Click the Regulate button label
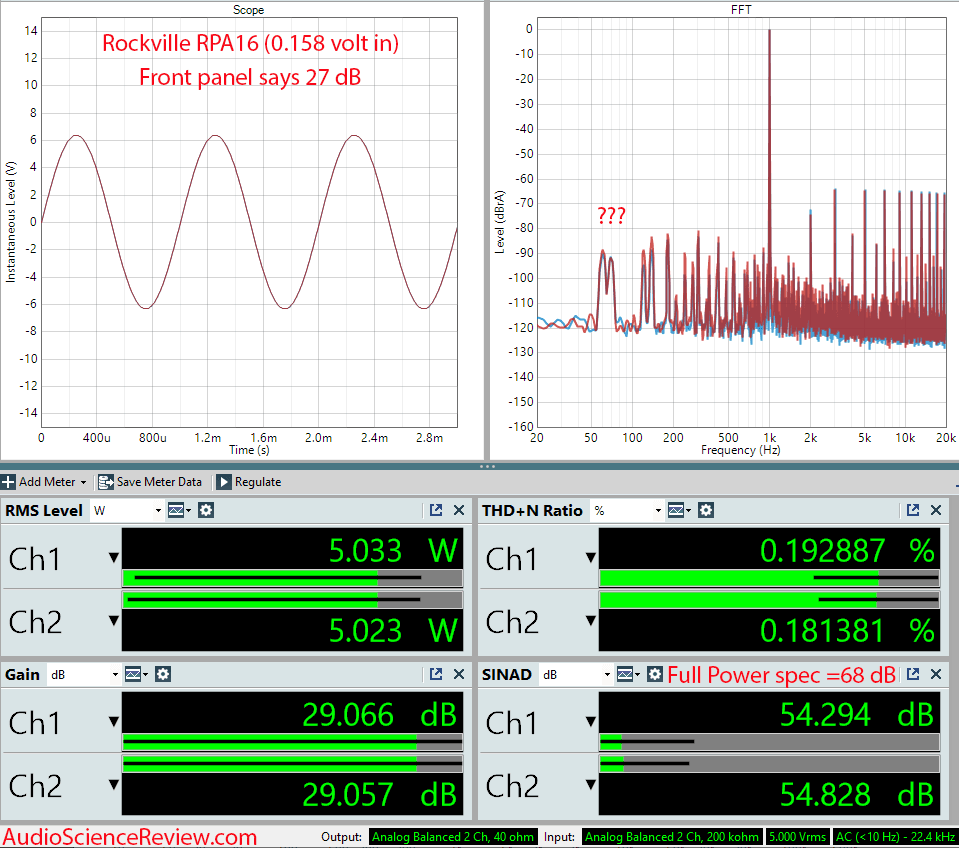Viewport: 959px width, 848px height. 257,482
